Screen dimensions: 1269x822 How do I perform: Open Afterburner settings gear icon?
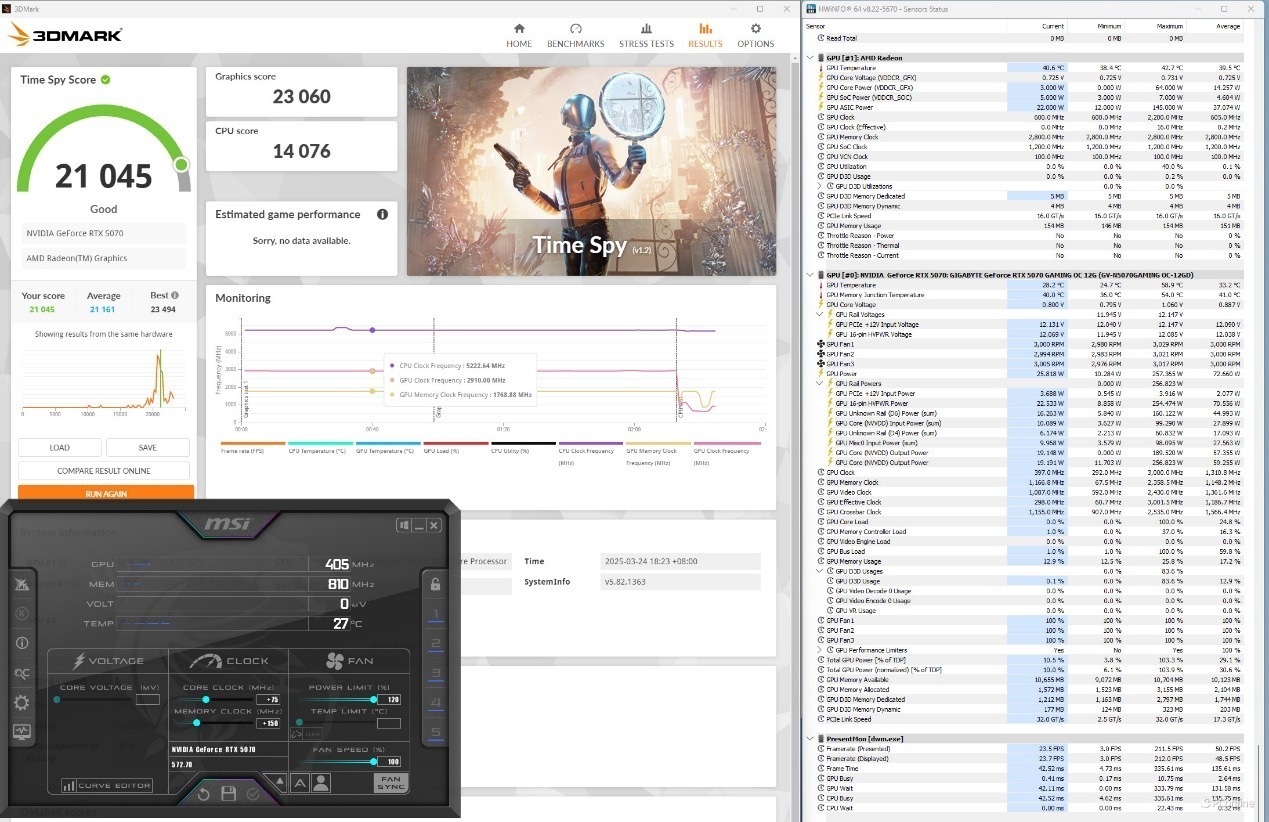(x=22, y=703)
